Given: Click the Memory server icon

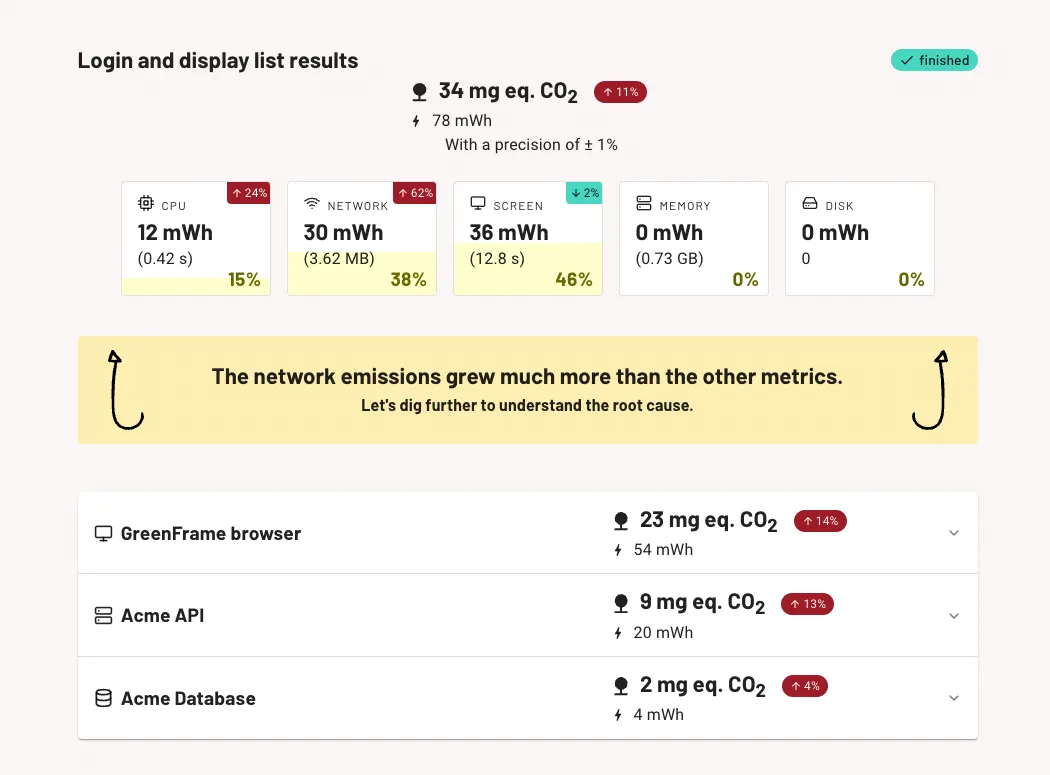Looking at the screenshot, I should pos(644,204).
